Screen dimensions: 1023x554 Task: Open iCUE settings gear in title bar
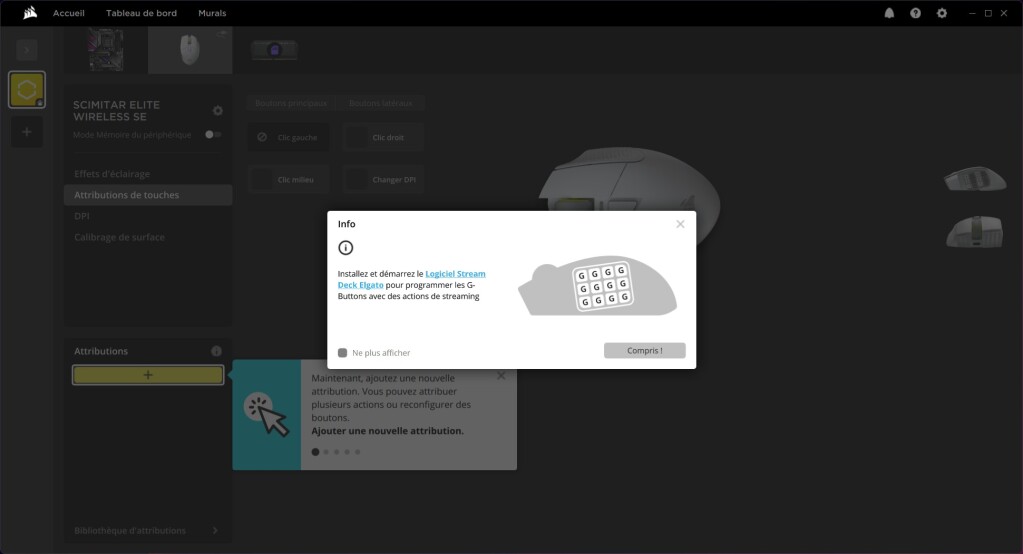(x=941, y=13)
